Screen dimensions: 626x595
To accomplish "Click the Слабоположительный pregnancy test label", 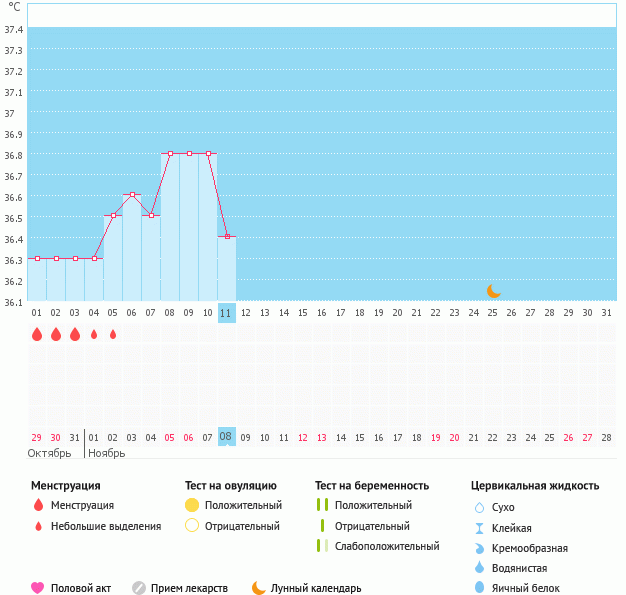I will [x=387, y=546].
